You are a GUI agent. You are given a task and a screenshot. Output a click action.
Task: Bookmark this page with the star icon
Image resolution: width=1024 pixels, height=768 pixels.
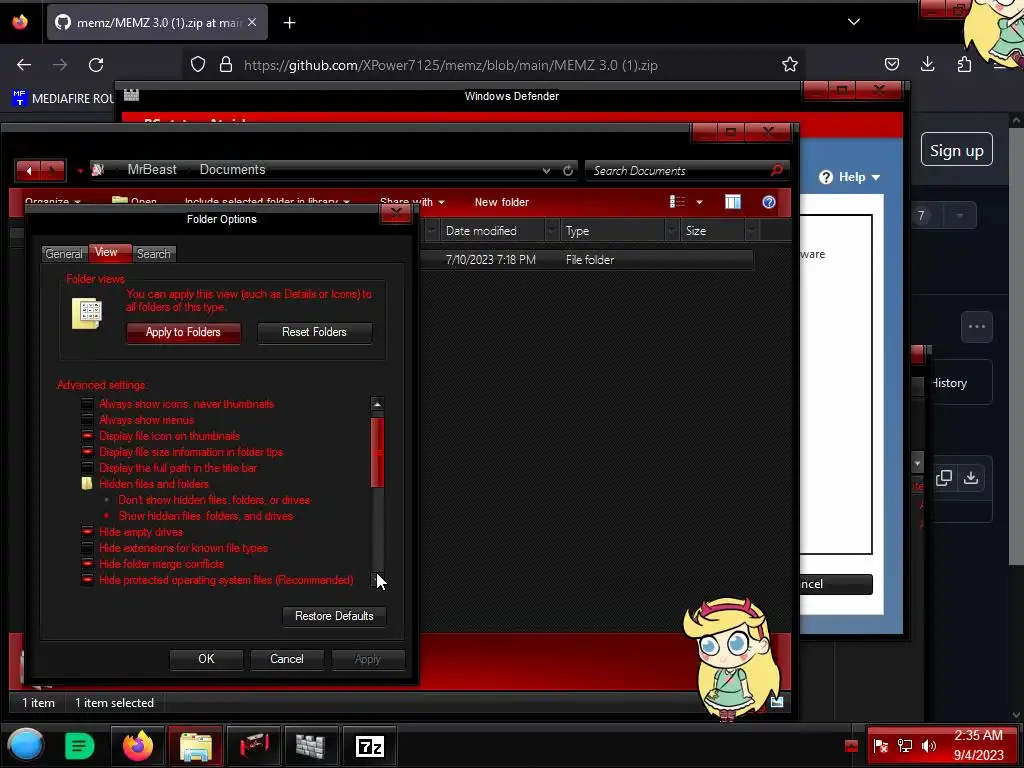tap(790, 64)
